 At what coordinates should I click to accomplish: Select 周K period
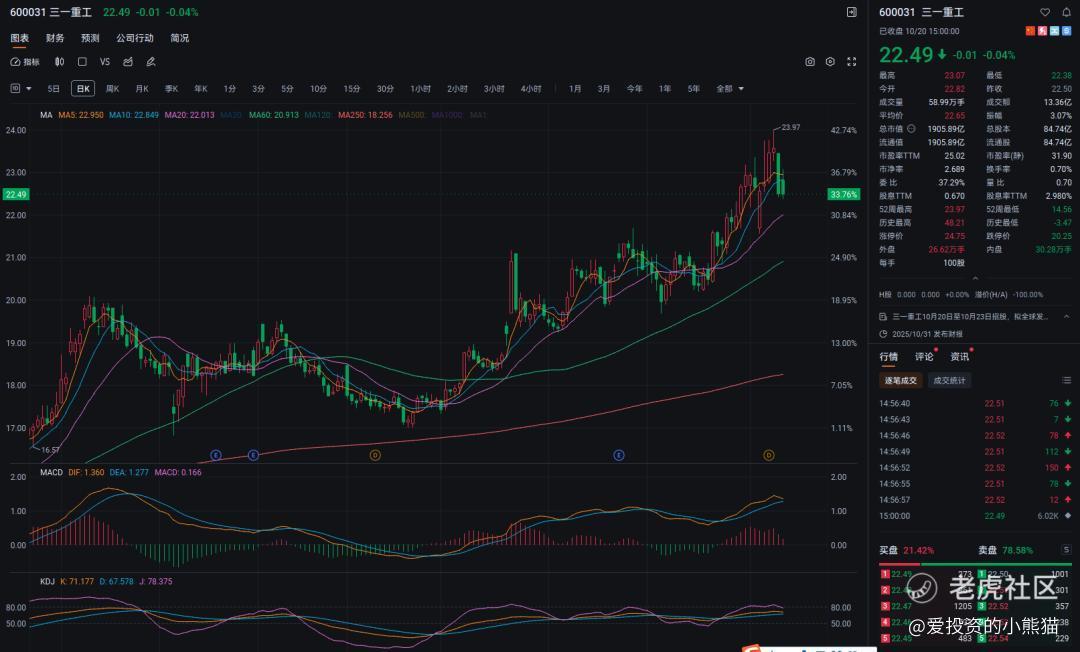click(112, 89)
